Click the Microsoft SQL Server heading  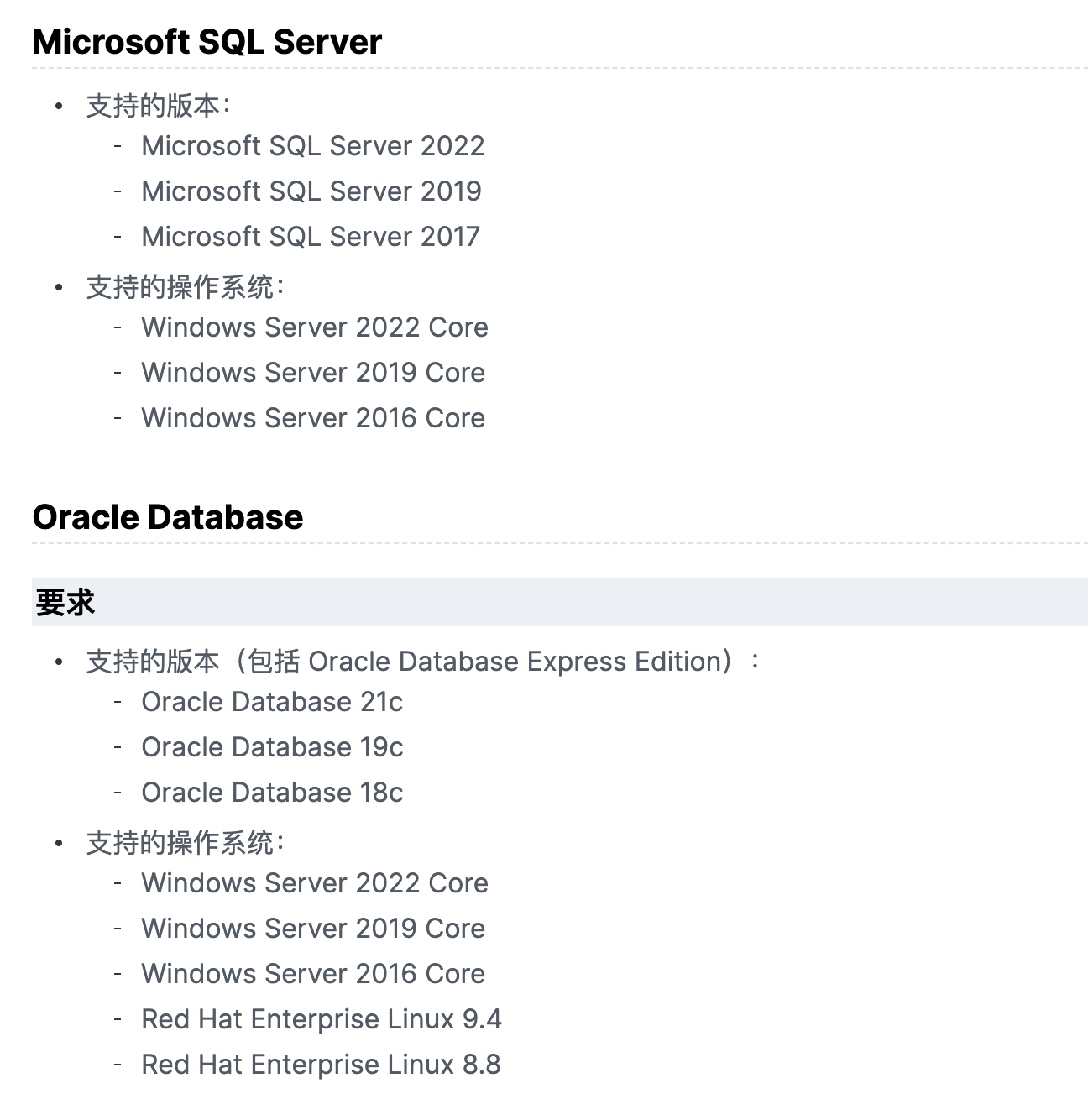click(x=207, y=42)
